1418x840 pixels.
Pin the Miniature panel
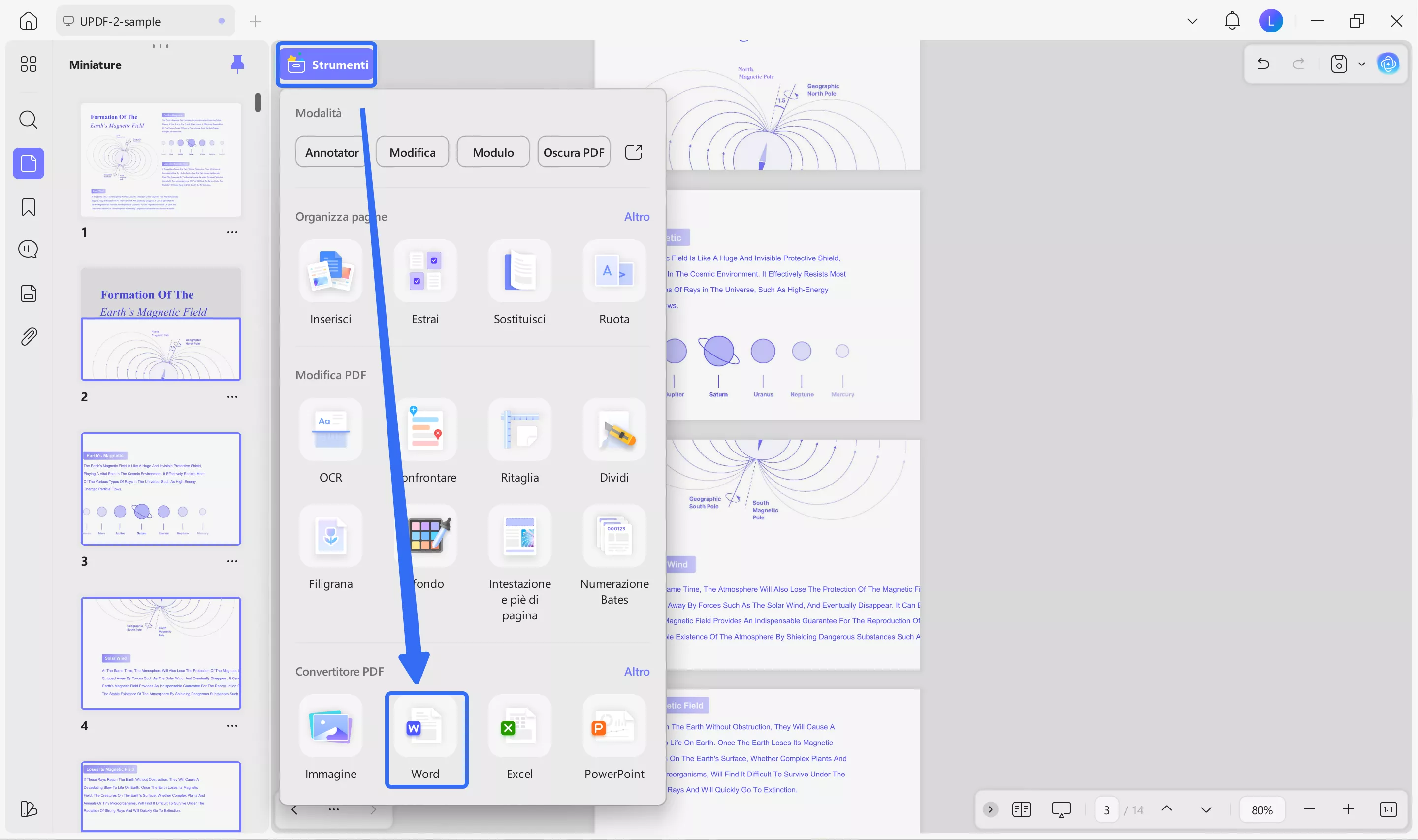238,64
